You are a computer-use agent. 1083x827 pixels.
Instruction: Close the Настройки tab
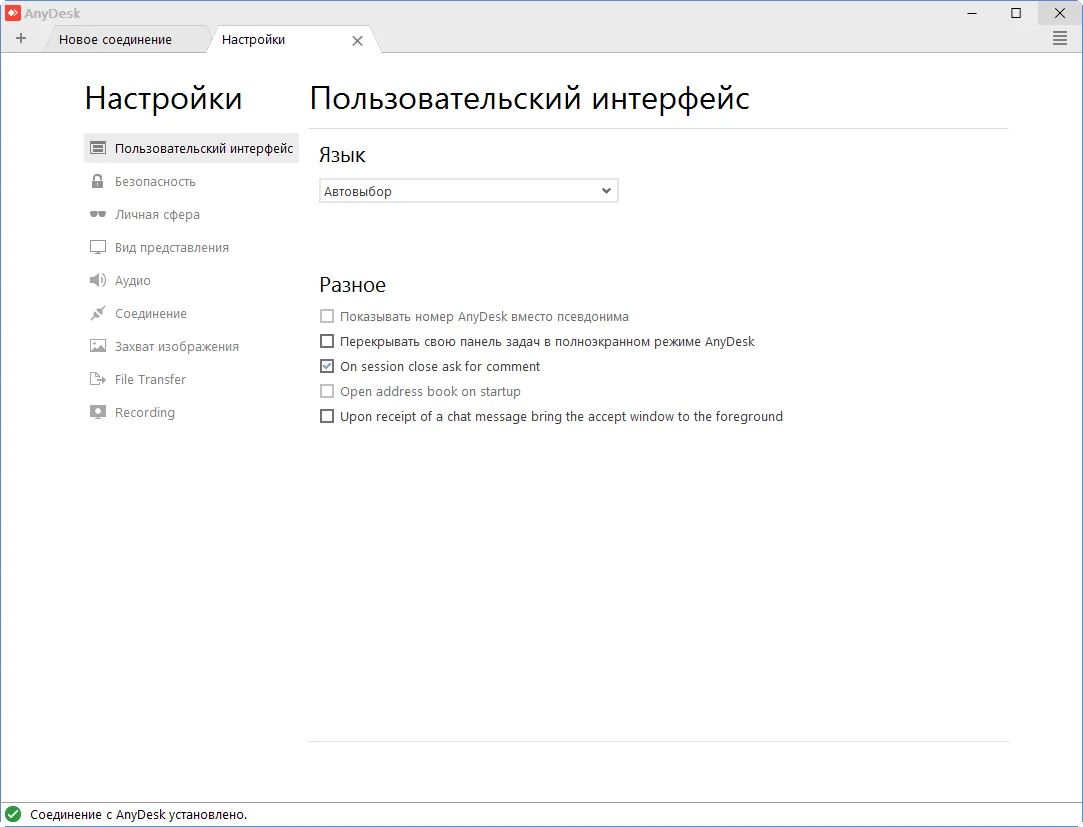(357, 41)
